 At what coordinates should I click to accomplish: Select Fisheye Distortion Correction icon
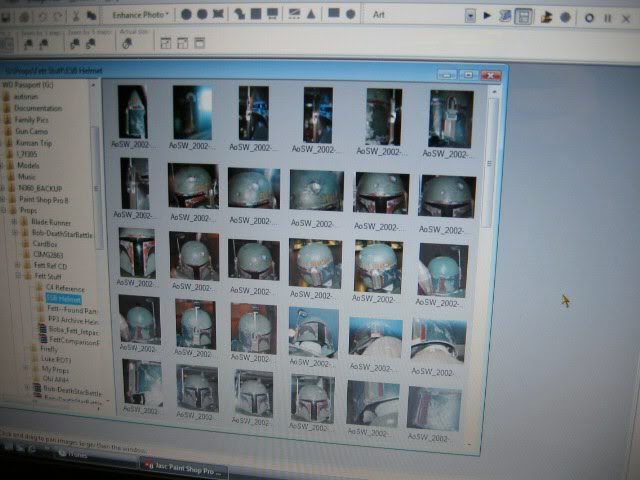click(202, 14)
